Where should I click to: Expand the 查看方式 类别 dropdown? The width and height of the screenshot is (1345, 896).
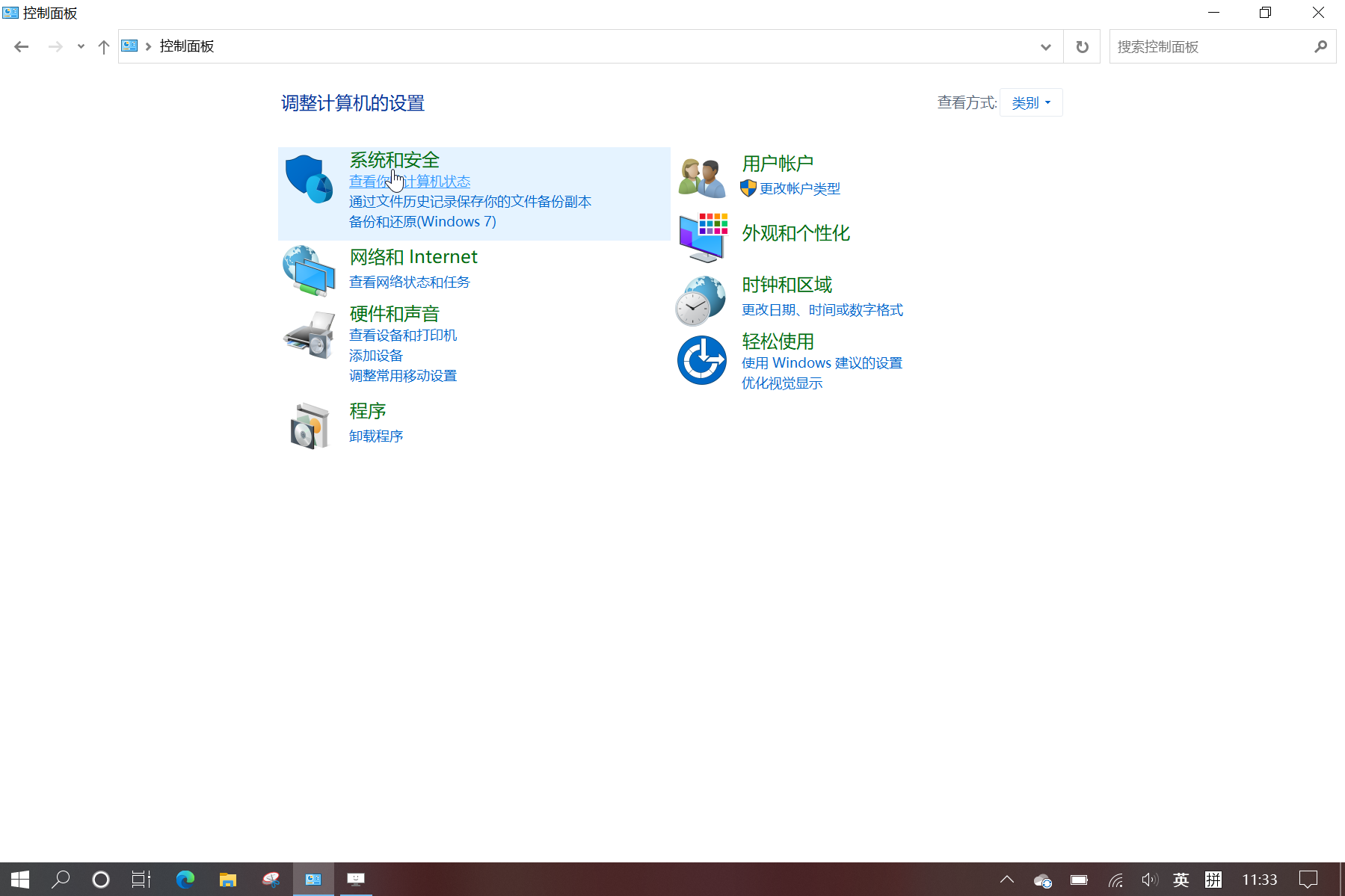pyautogui.click(x=1031, y=103)
